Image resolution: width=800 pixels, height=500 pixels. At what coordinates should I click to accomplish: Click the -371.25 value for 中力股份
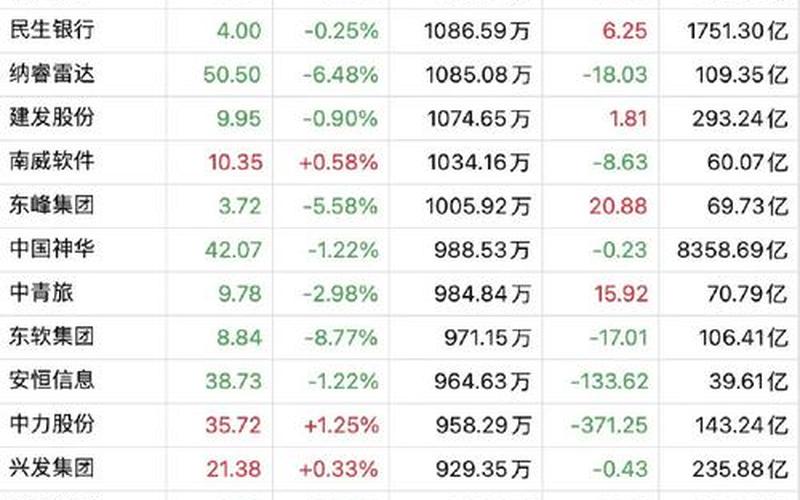(609, 424)
